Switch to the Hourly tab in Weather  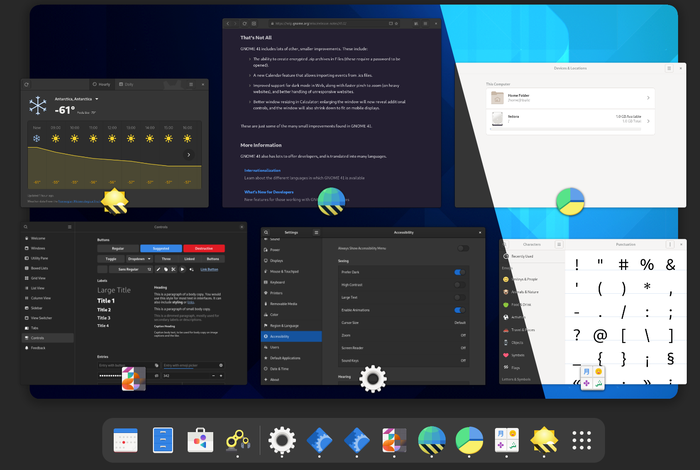101,84
